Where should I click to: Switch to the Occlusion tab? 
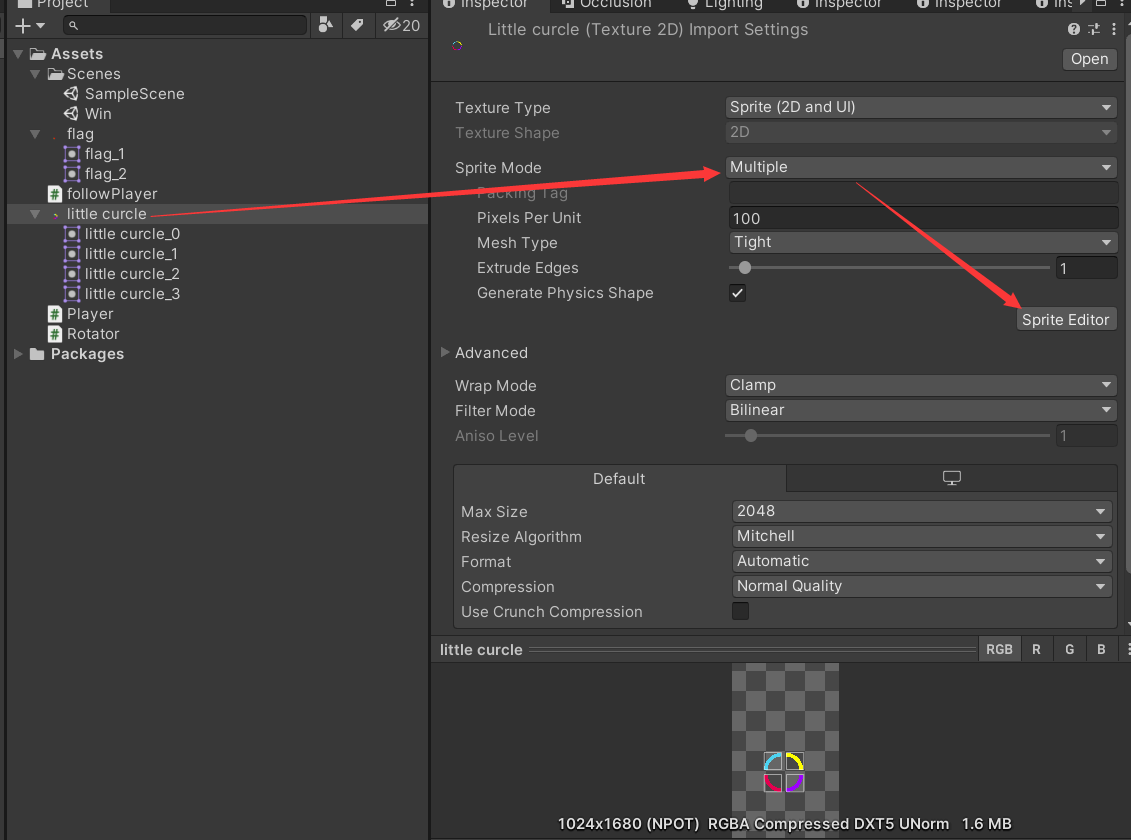pos(607,4)
